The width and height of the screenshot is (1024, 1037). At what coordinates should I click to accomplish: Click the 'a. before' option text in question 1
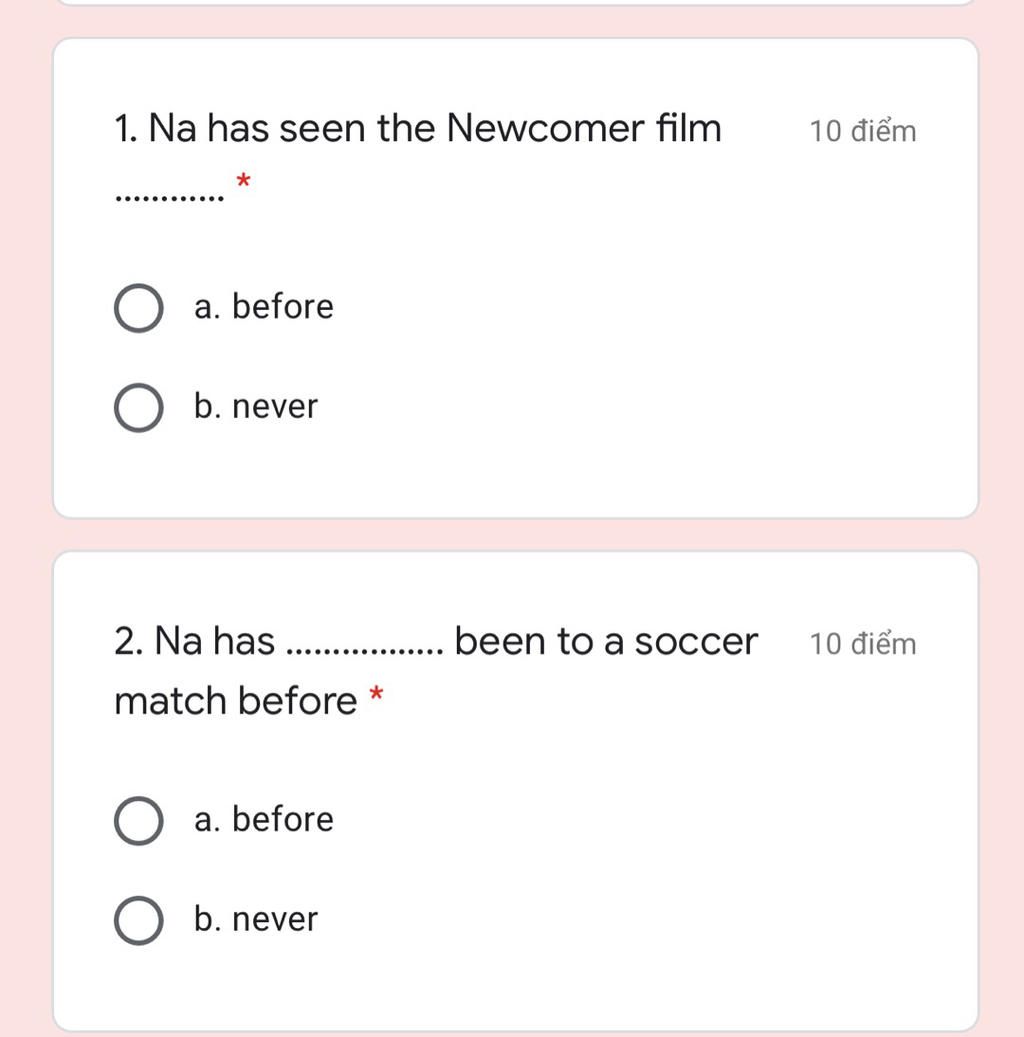click(264, 307)
